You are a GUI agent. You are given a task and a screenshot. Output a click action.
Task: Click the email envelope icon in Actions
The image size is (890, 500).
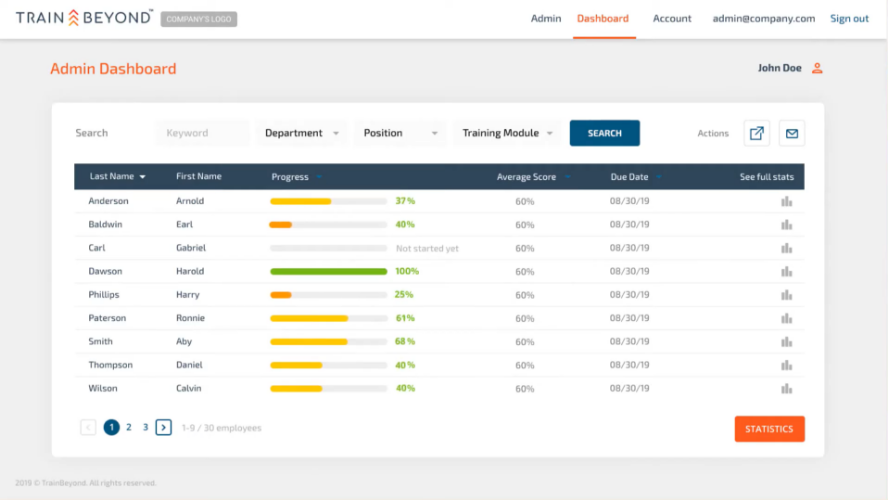click(792, 133)
